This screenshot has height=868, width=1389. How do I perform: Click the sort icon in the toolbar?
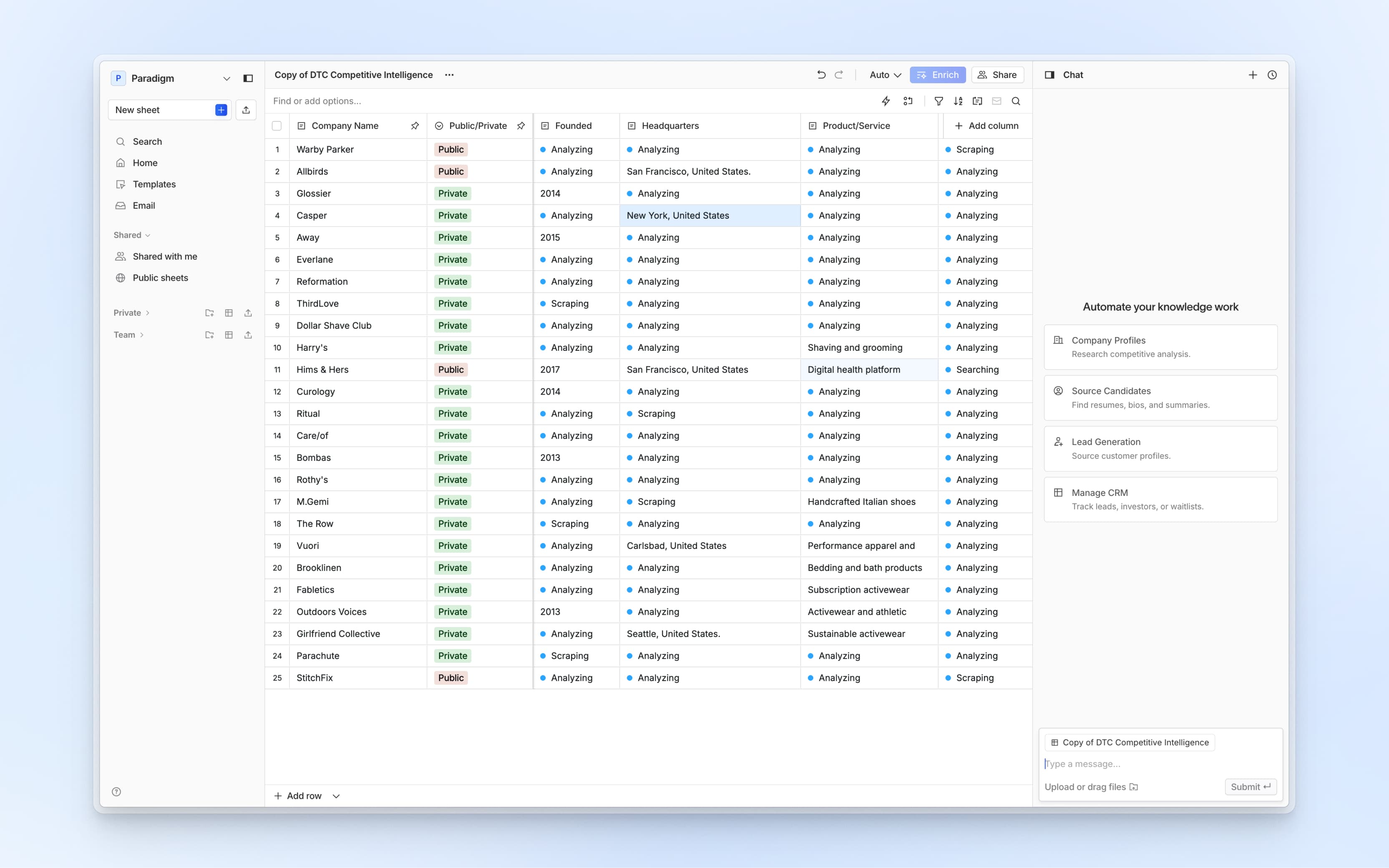click(958, 101)
